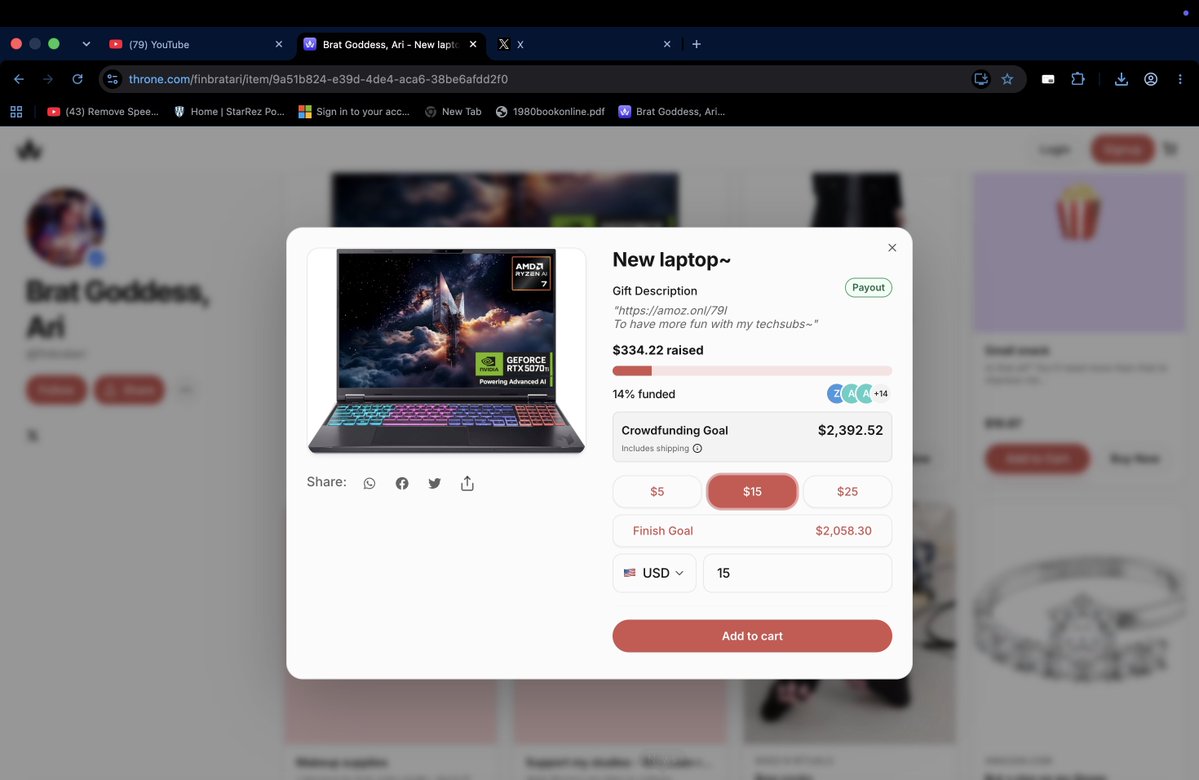Open the New Tab bookmark
Image resolution: width=1199 pixels, height=780 pixels.
[453, 112]
